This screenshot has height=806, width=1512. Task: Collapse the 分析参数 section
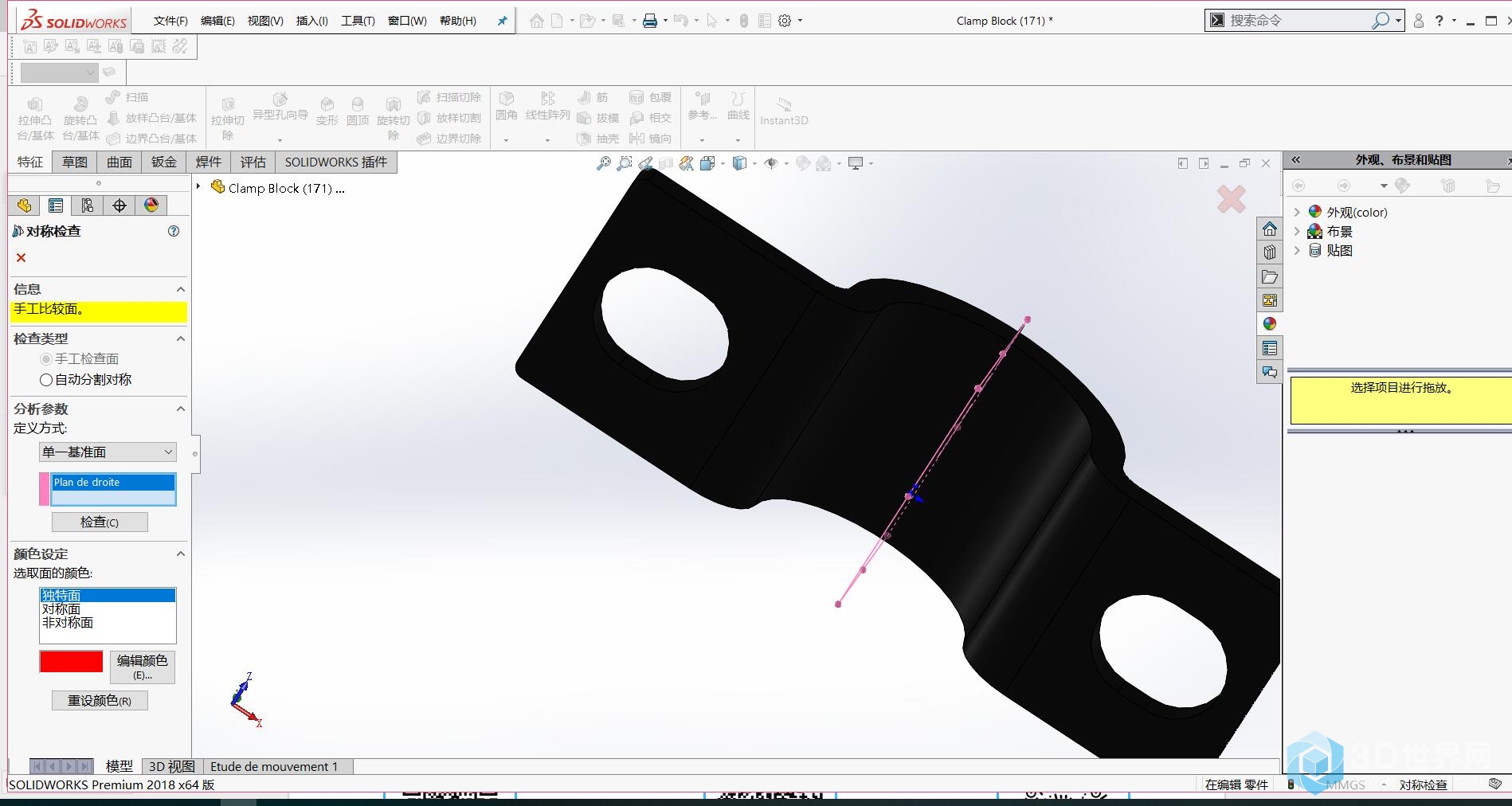tap(181, 409)
